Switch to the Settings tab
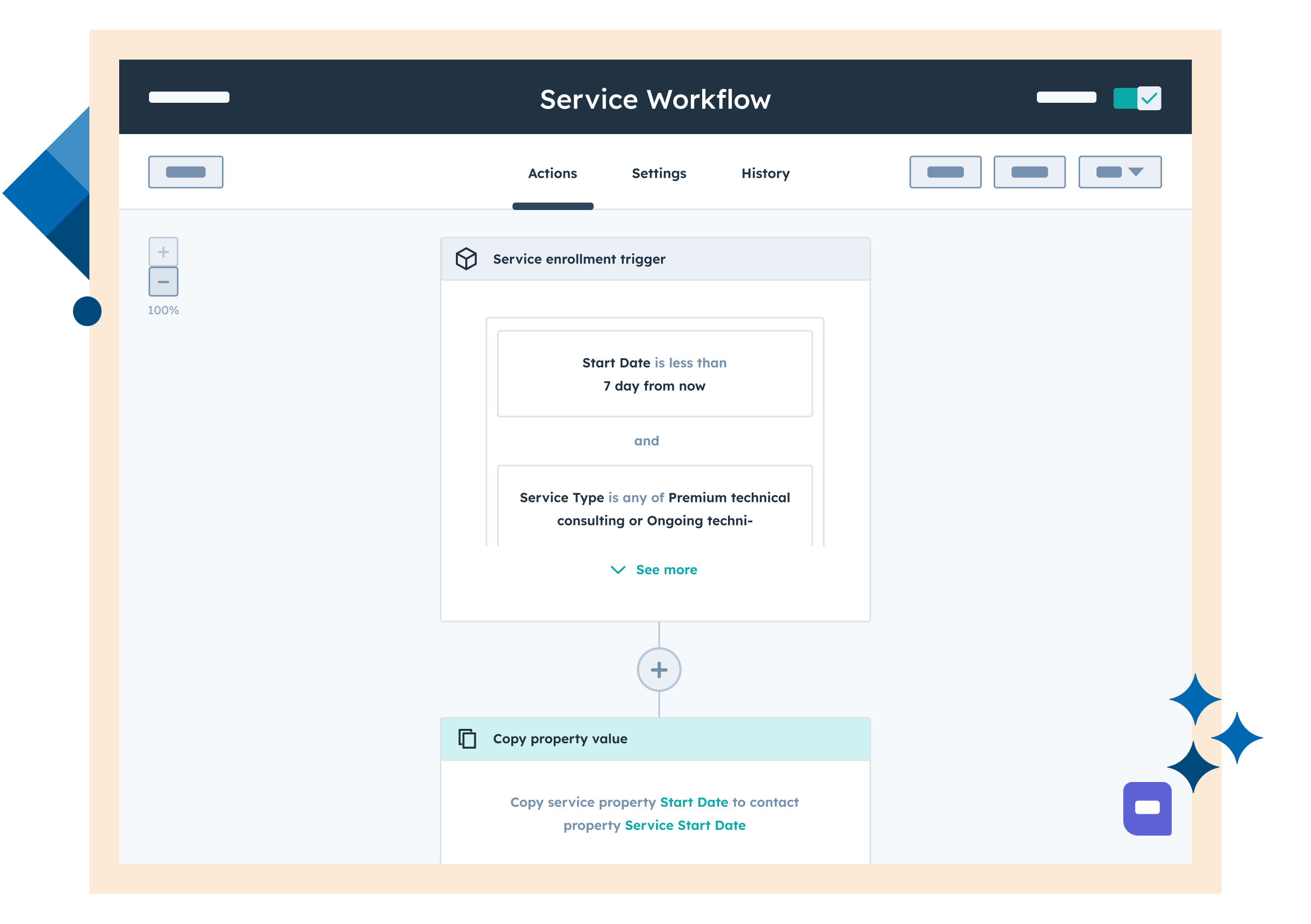The width and height of the screenshot is (1311, 924). tap(656, 173)
